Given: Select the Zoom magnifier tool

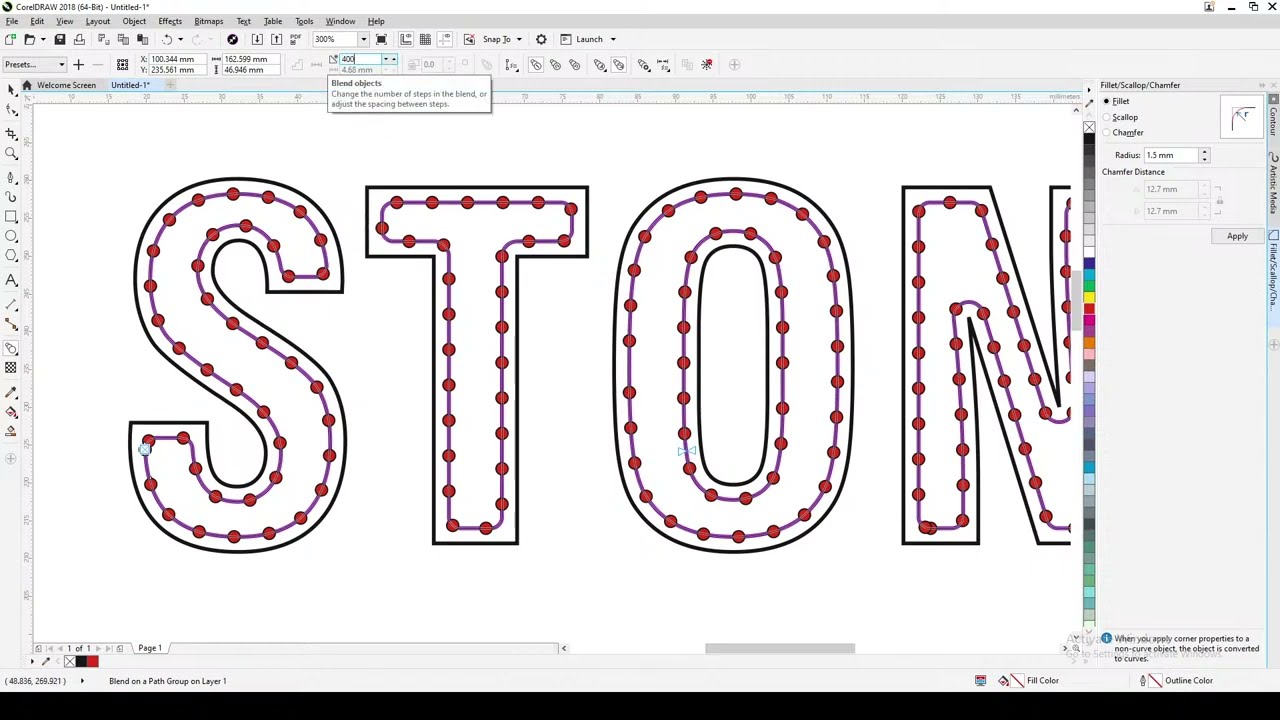Looking at the screenshot, I should tap(11, 154).
